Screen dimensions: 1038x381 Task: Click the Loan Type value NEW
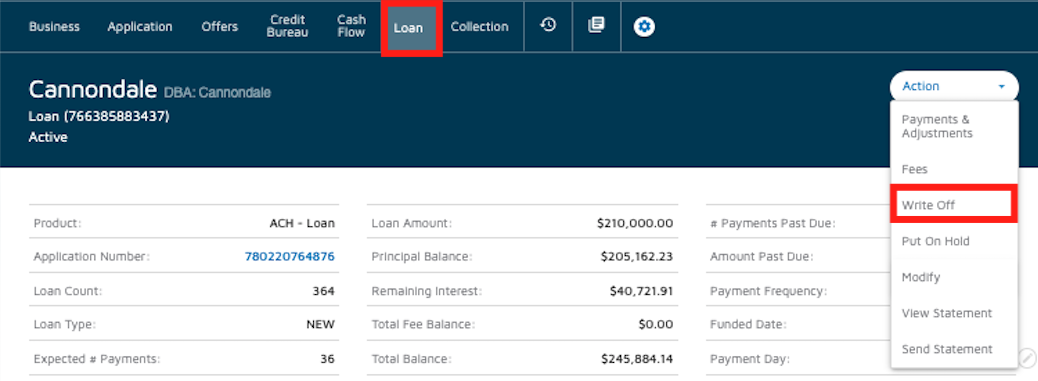pos(320,325)
